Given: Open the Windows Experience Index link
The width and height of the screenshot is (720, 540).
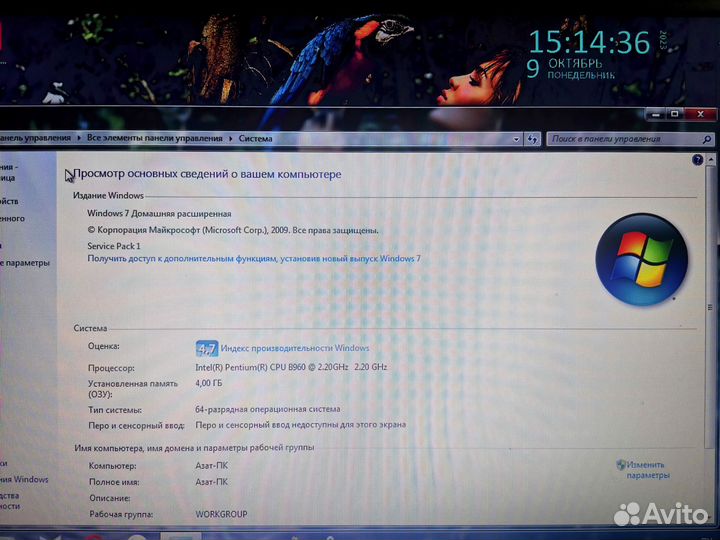Looking at the screenshot, I should click(295, 349).
